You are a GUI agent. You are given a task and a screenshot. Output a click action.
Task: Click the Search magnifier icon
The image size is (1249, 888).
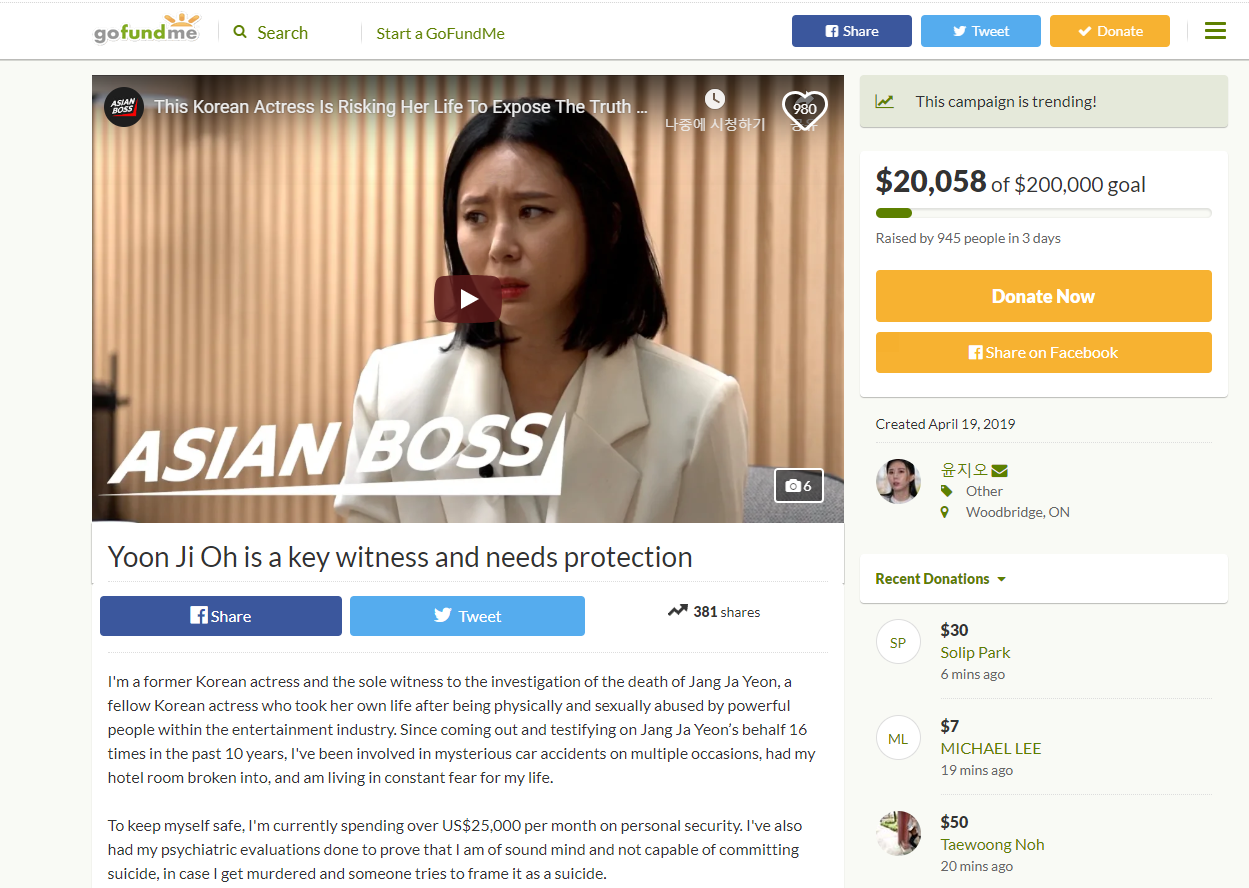tap(240, 32)
